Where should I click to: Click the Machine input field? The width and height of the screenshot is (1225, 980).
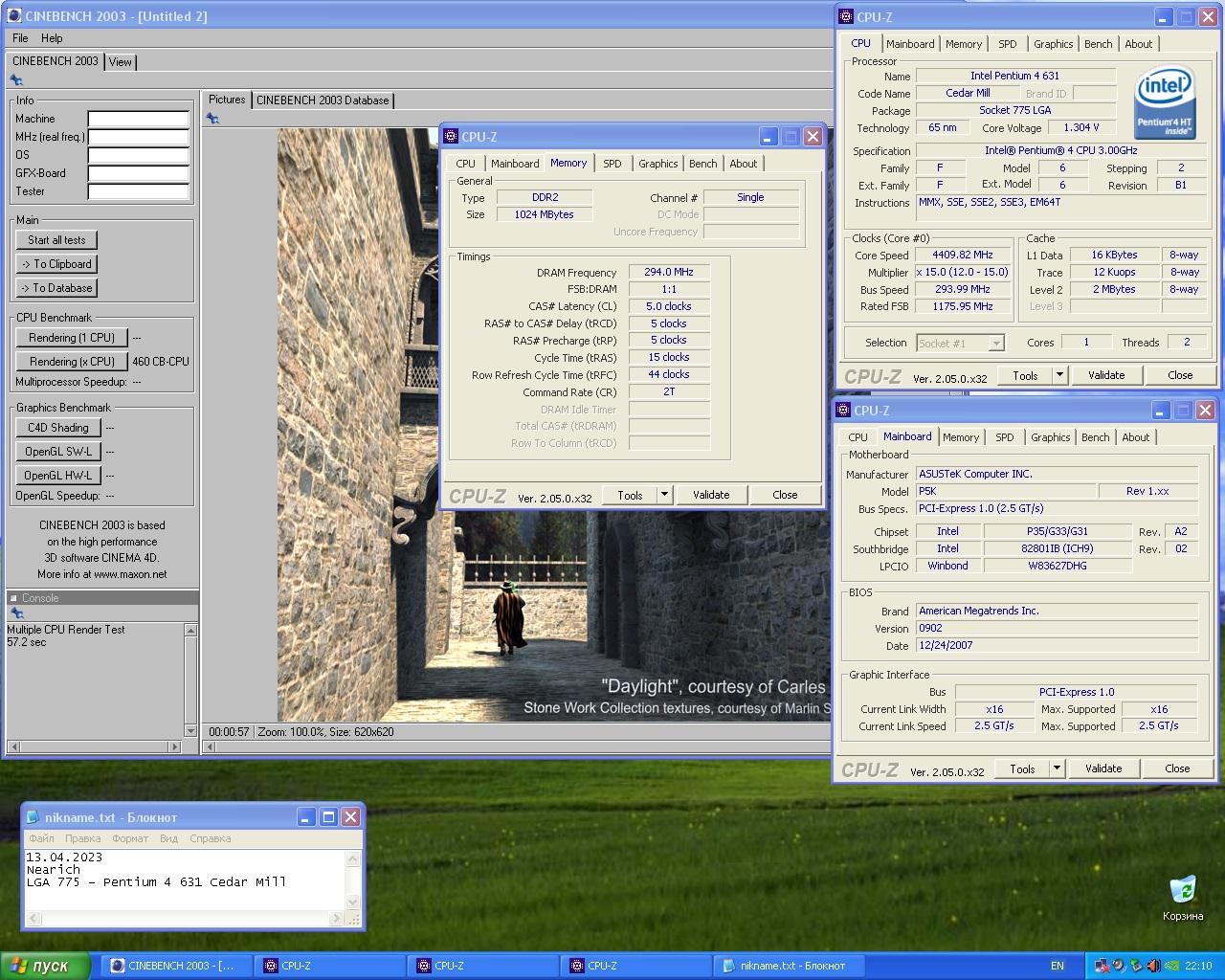[x=139, y=119]
